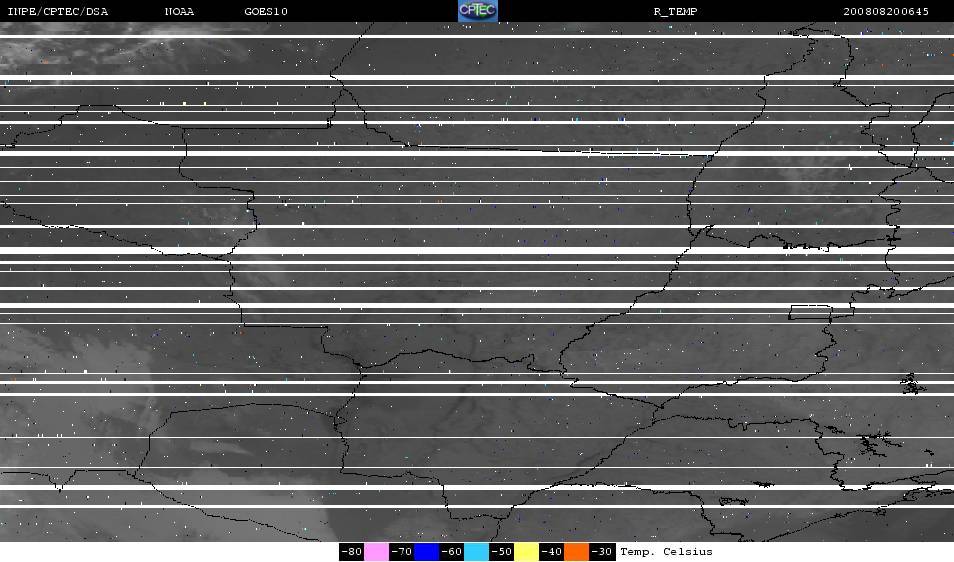The height and width of the screenshot is (562, 954).
Task: Click the -60 legend value
Action: [x=451, y=552]
